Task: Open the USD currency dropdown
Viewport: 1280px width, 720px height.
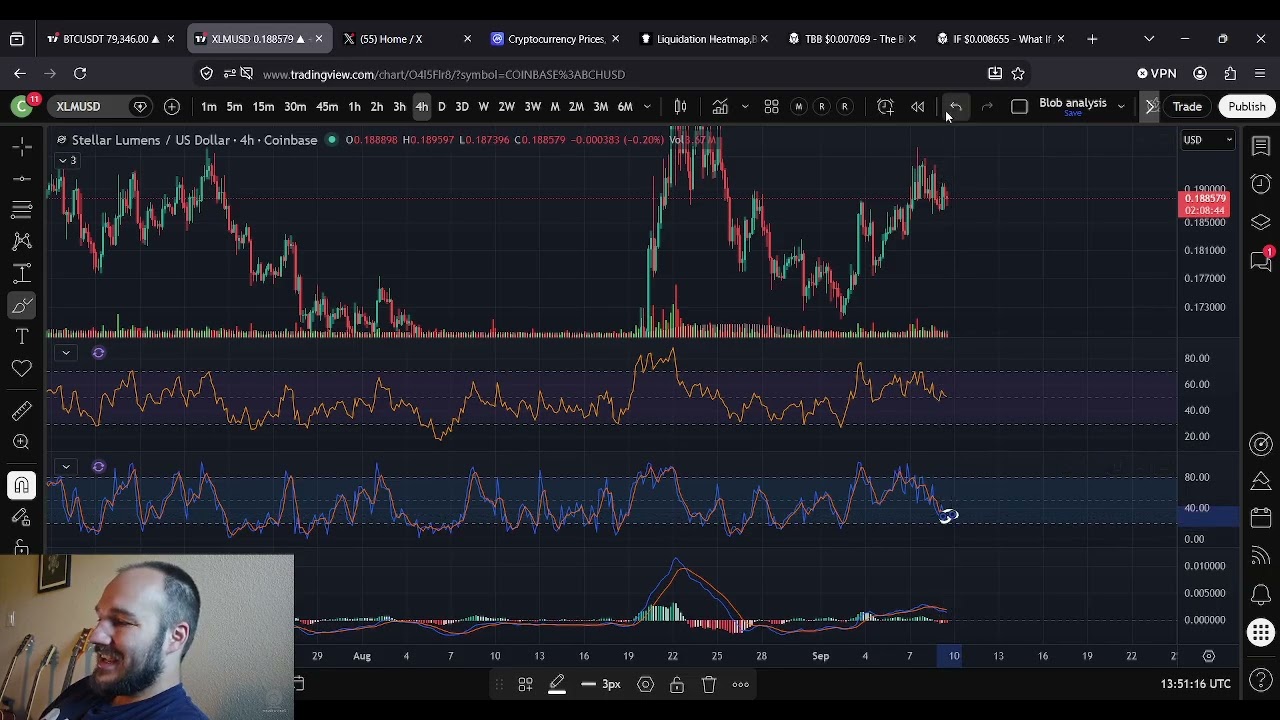Action: pyautogui.click(x=1207, y=140)
